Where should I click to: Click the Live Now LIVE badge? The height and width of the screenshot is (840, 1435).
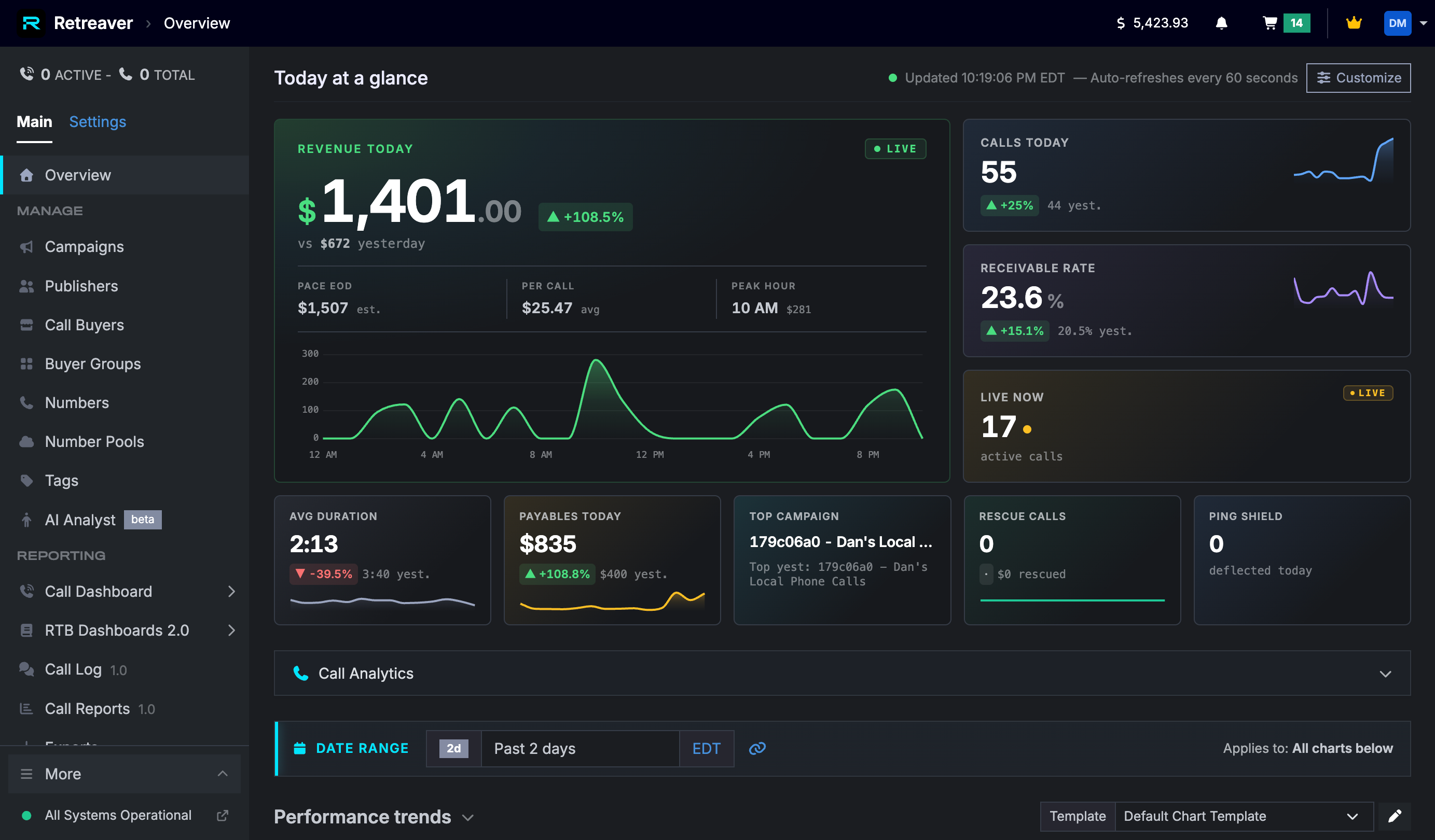pos(1368,393)
